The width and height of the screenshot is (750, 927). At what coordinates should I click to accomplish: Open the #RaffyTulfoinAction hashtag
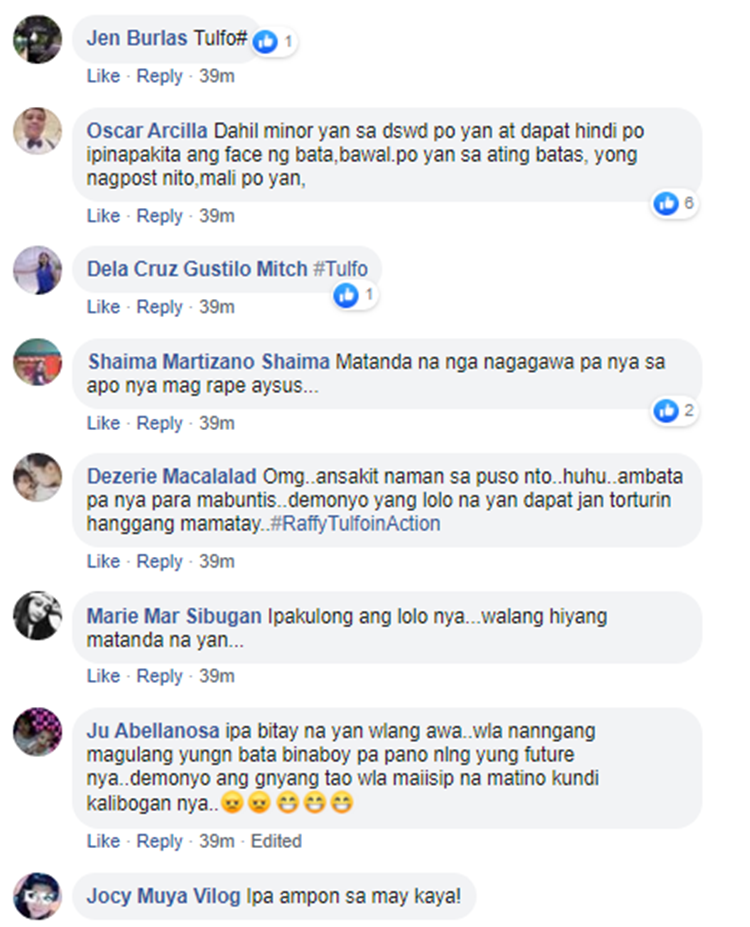tap(355, 524)
